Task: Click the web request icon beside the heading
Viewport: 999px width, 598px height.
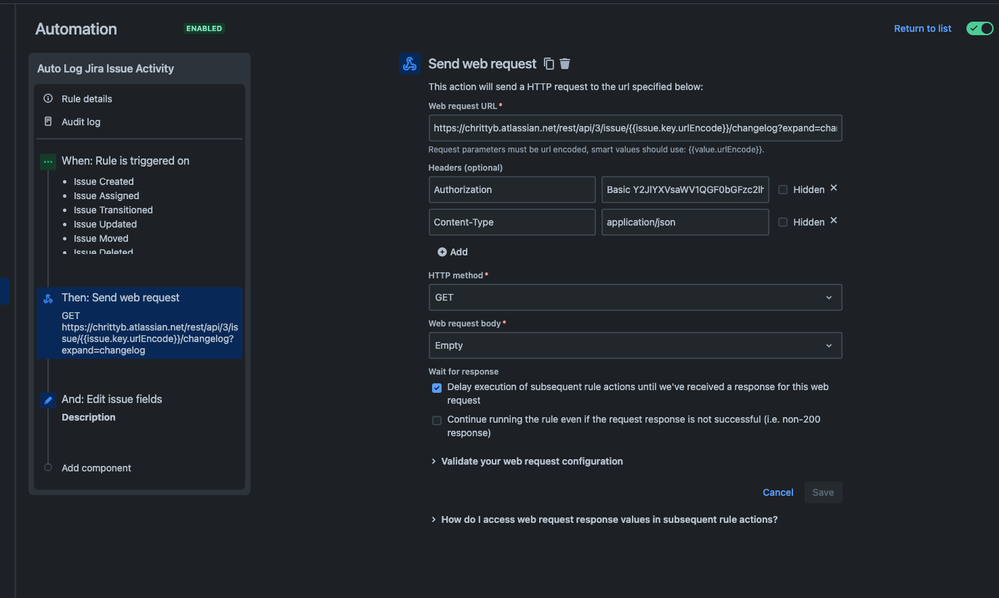Action: [410, 64]
